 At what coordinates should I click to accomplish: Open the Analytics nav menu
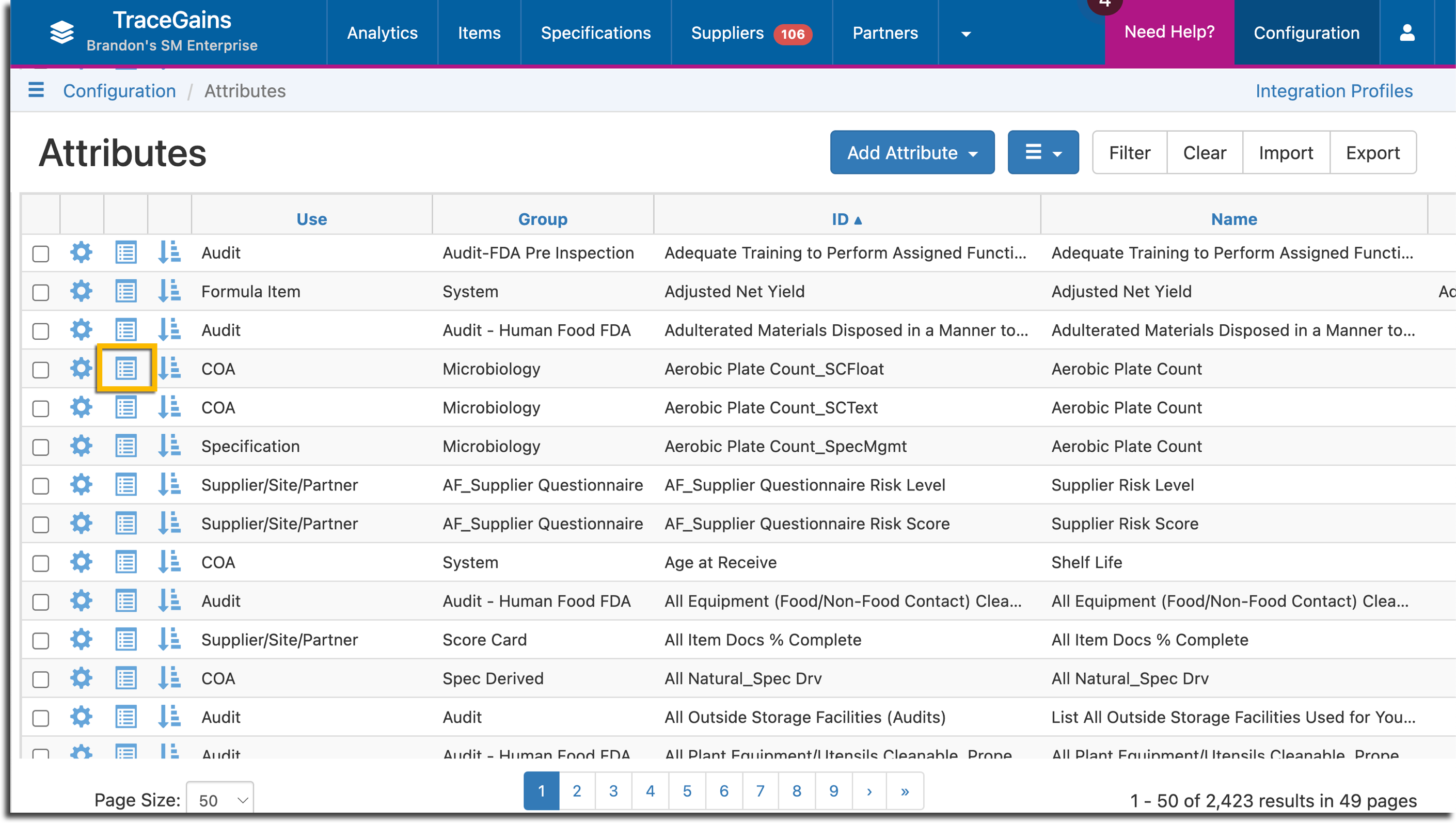click(382, 33)
